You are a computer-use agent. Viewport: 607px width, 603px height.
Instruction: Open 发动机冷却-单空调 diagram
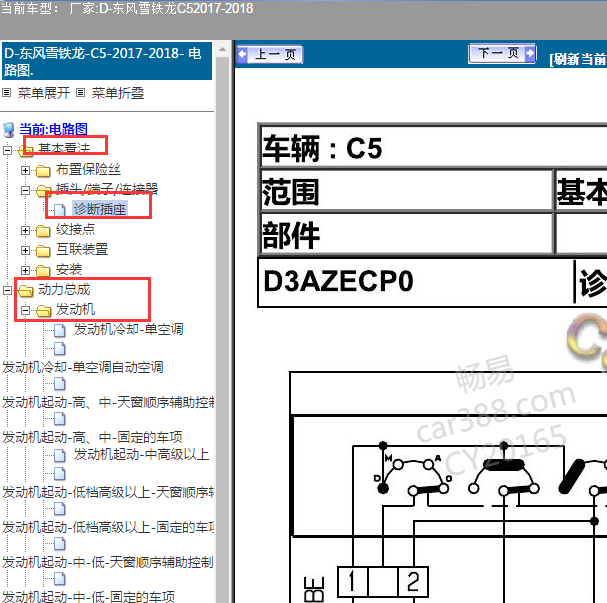(x=129, y=329)
